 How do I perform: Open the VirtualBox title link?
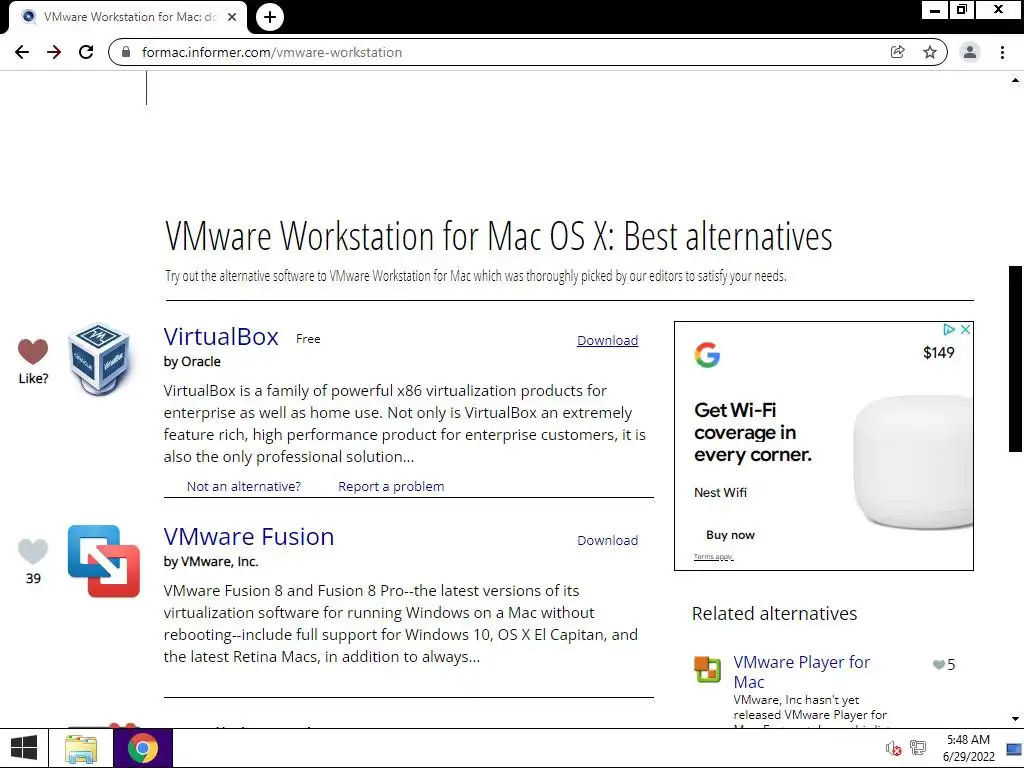click(221, 337)
